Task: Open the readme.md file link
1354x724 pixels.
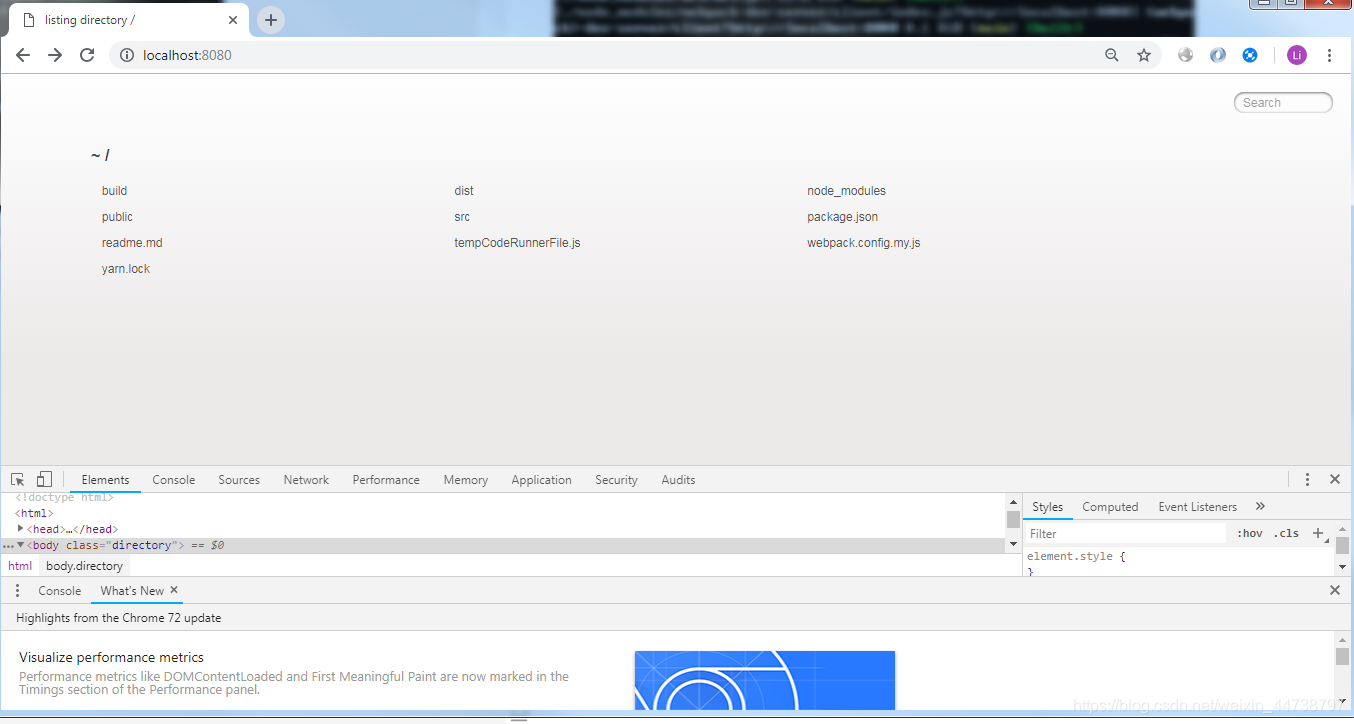Action: (132, 243)
